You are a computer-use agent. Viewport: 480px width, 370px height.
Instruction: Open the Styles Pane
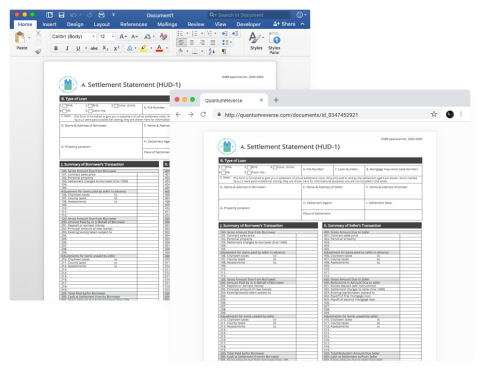275,43
